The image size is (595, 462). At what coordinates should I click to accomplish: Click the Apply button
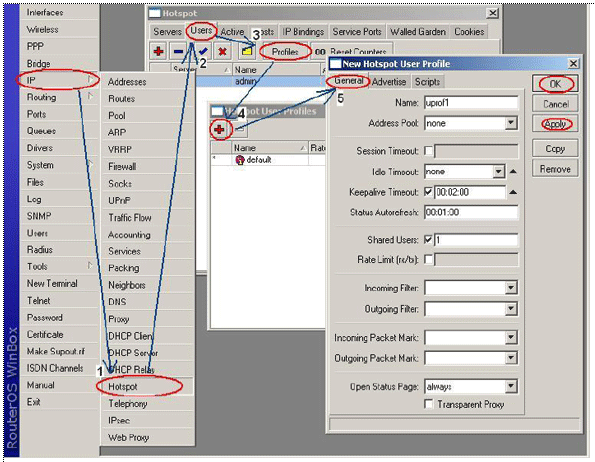(555, 124)
